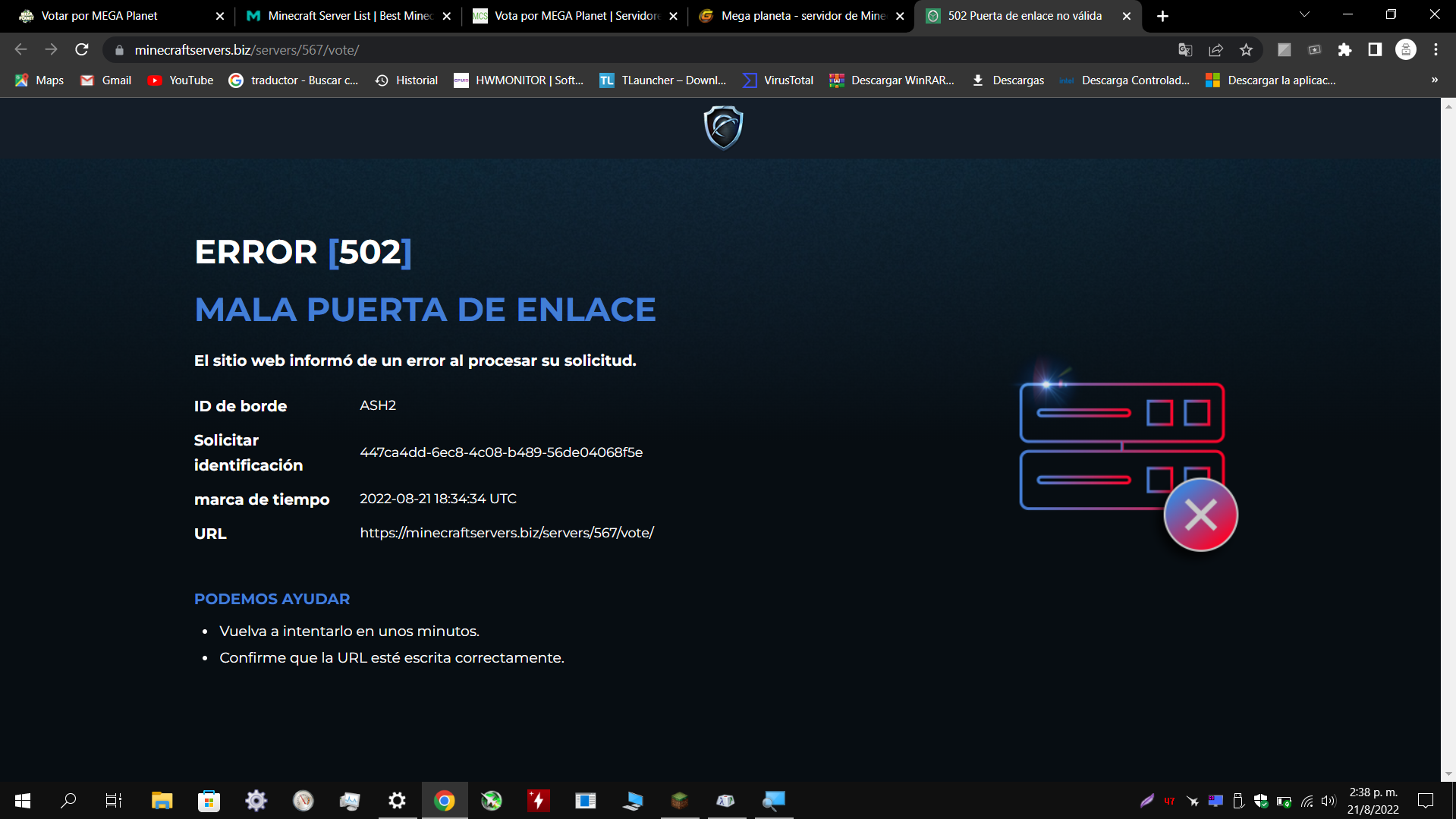
Task: Select the Chrome profile avatar icon
Action: 1405,49
